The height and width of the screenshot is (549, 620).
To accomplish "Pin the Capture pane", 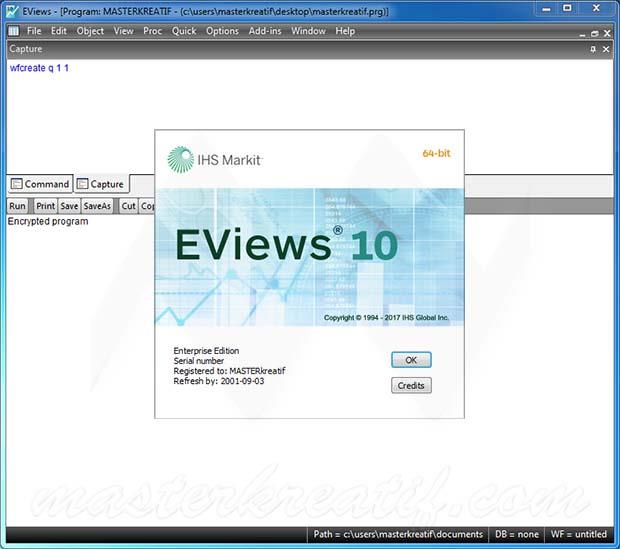I will 593,49.
